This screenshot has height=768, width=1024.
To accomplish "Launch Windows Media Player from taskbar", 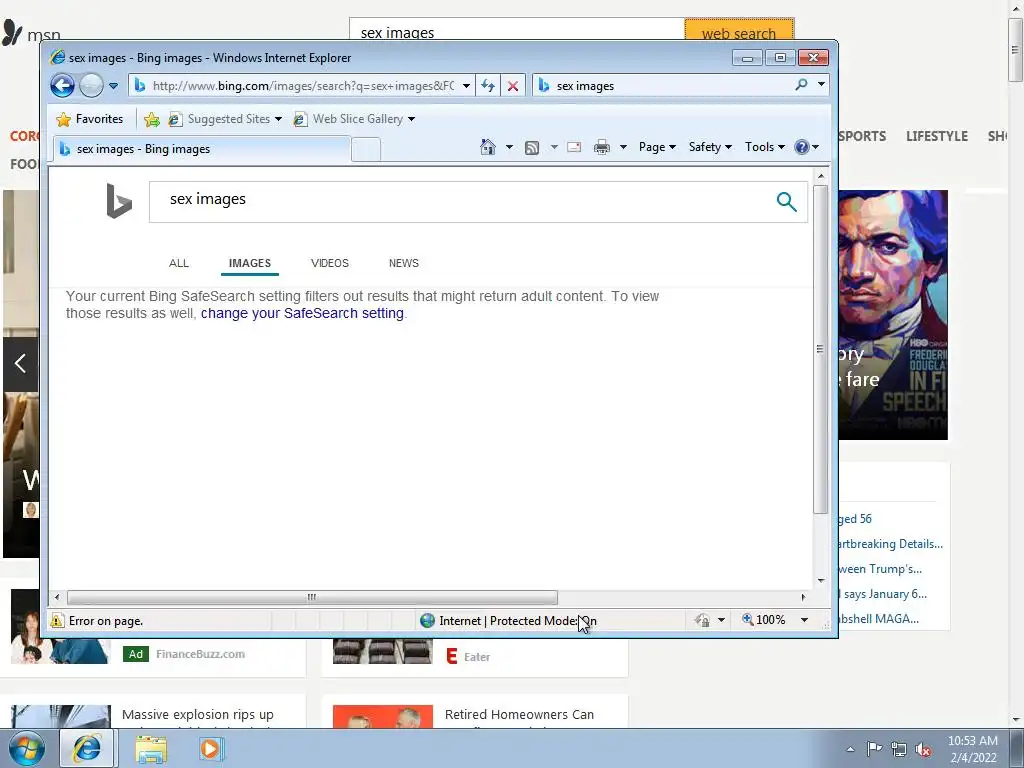I will pos(210,748).
